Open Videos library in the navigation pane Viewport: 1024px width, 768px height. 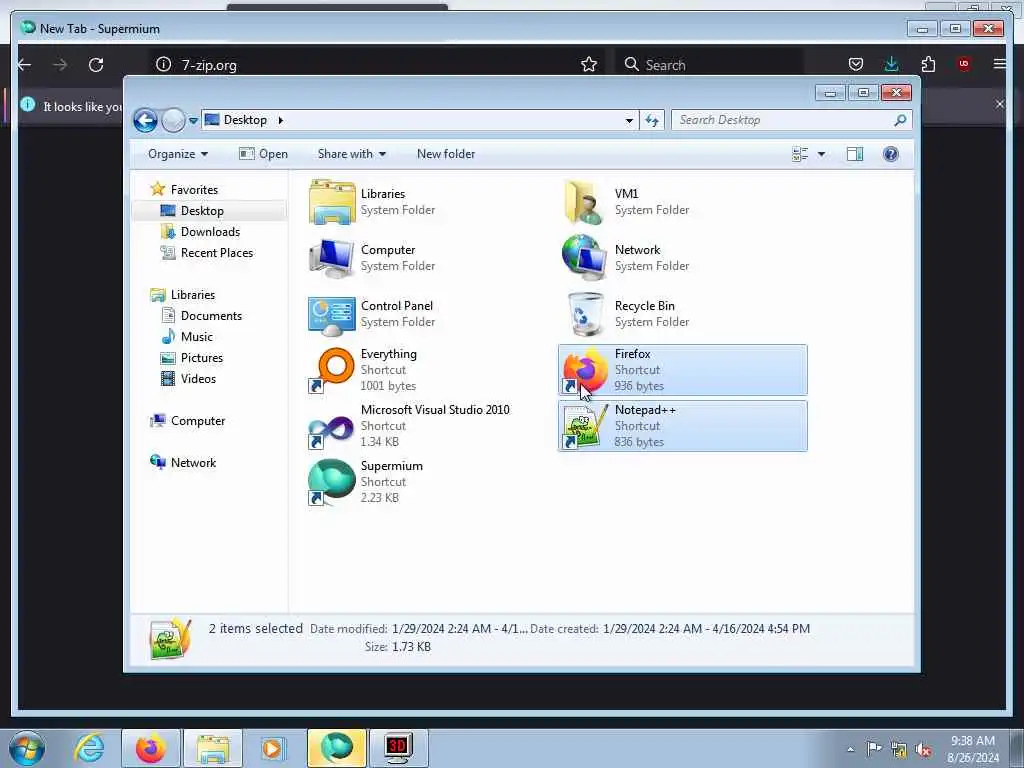point(198,379)
